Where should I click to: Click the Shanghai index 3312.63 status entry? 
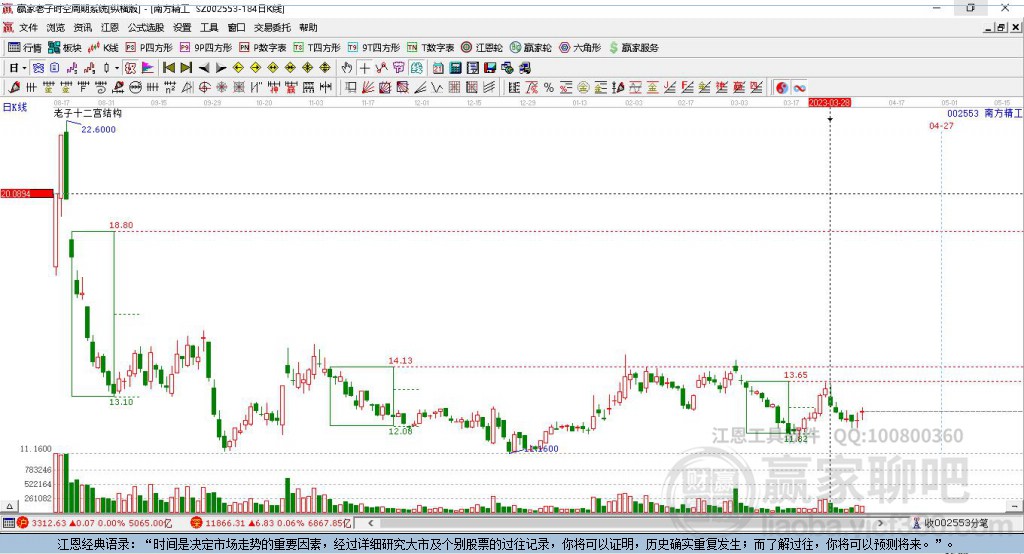95,523
